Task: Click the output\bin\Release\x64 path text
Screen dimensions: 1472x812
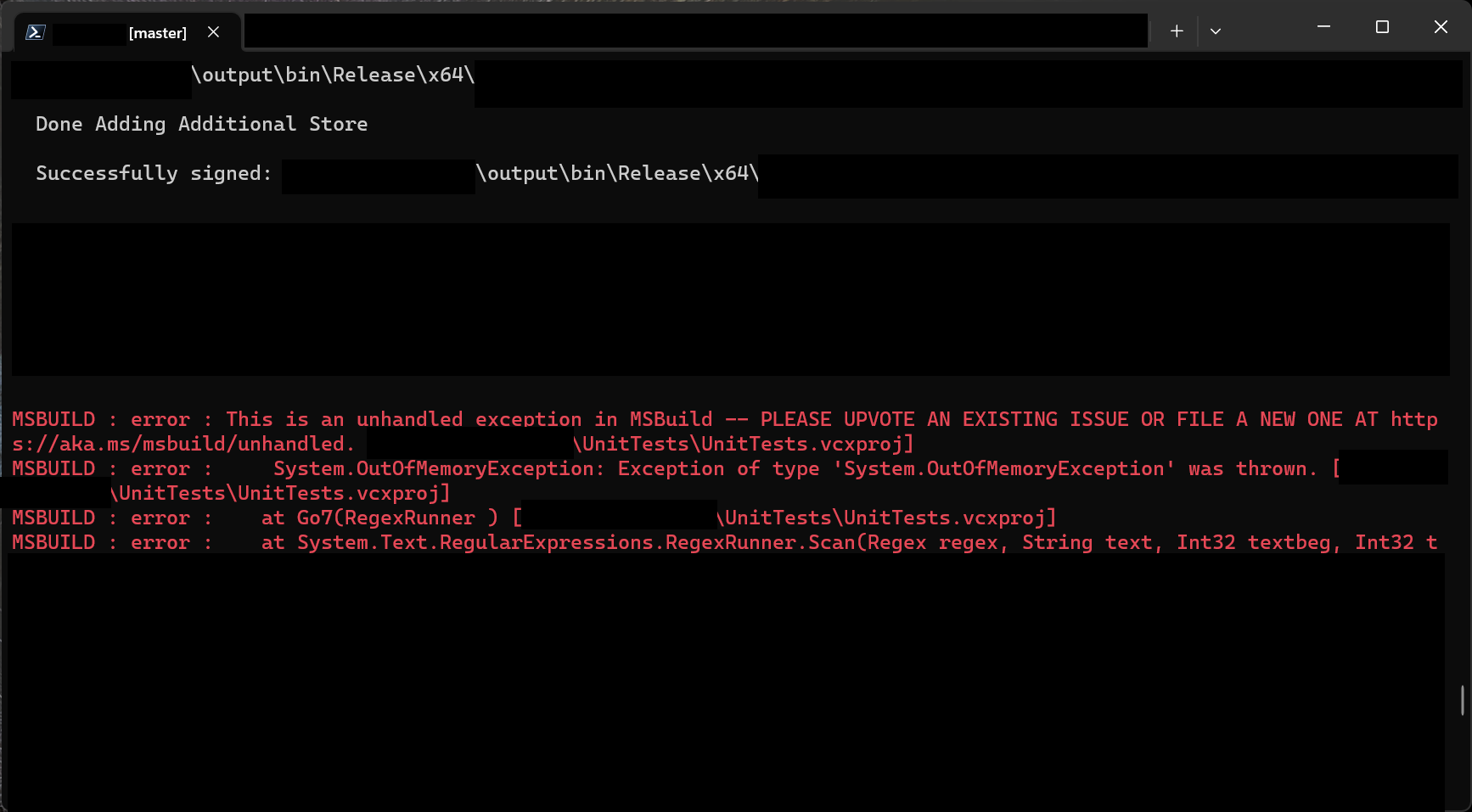Action: [334, 75]
